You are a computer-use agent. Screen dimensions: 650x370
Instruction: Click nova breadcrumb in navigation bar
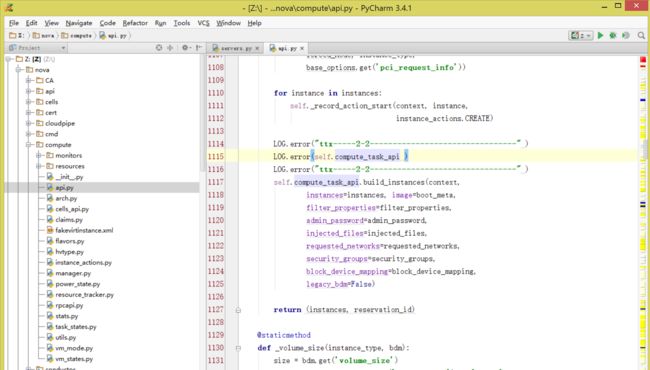point(44,36)
